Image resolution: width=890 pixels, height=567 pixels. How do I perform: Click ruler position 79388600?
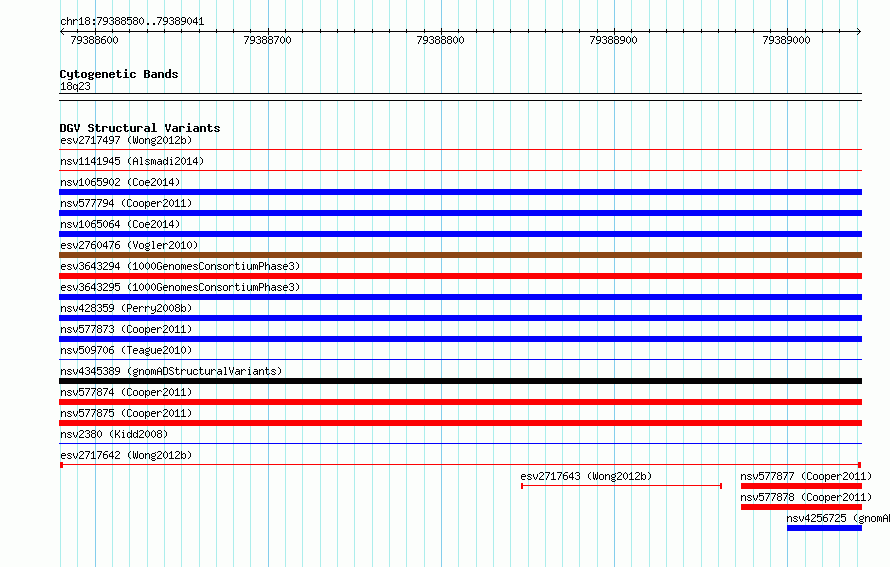click(94, 40)
